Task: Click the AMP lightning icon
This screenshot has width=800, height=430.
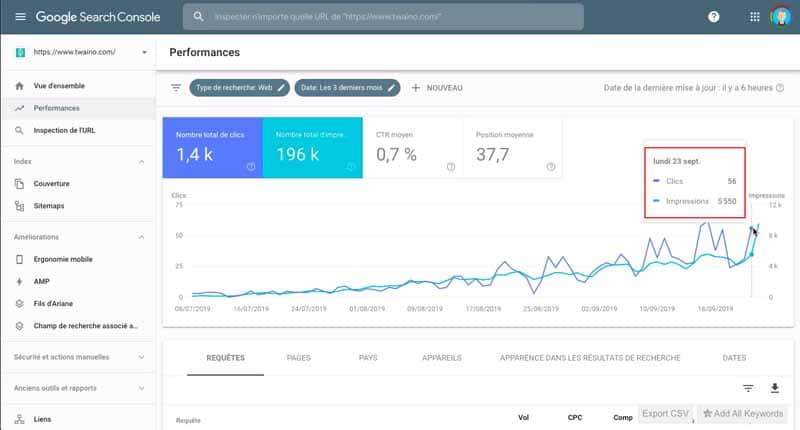Action: [19, 282]
